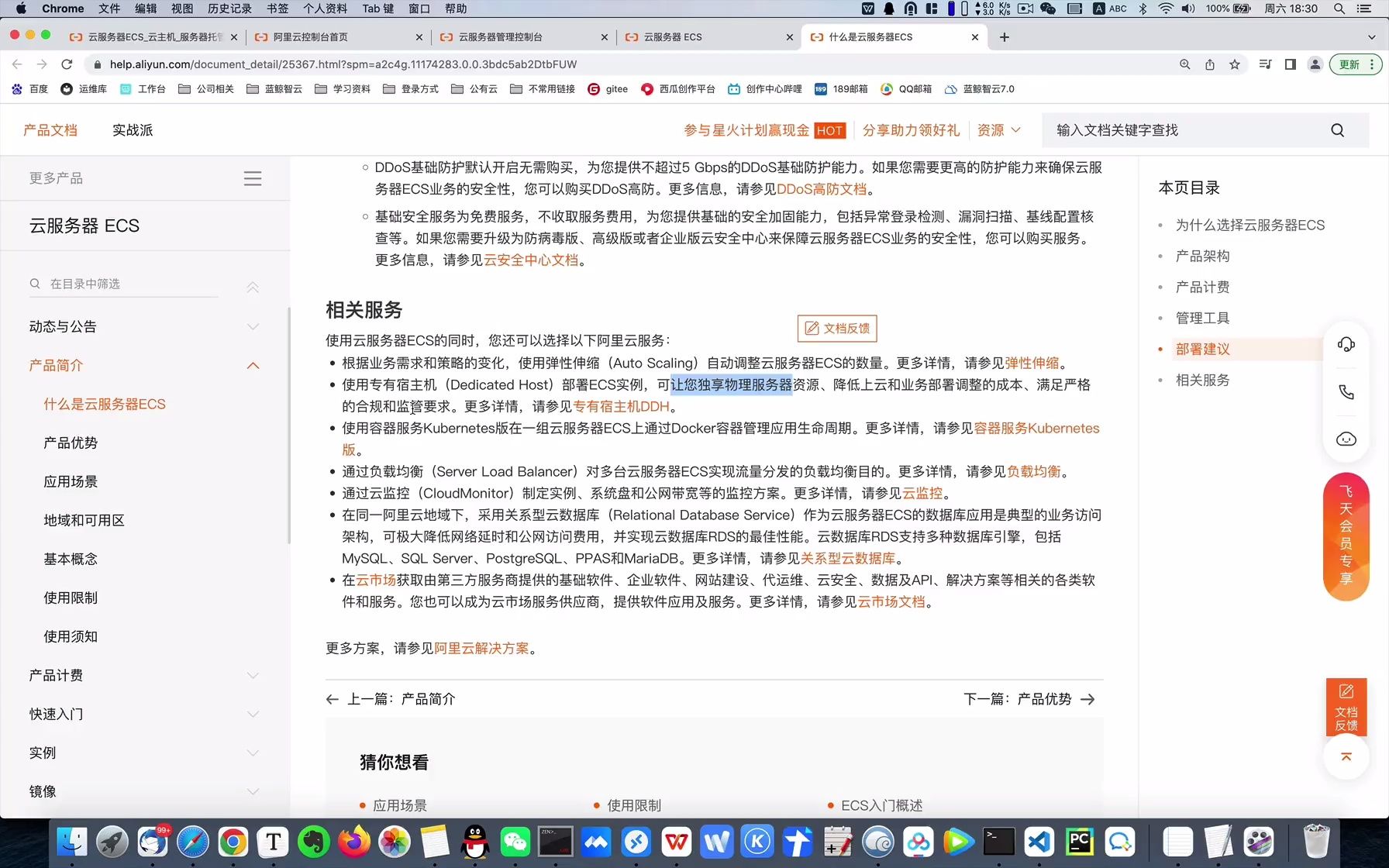Open 应用场景 under 猜你想看

(x=400, y=805)
